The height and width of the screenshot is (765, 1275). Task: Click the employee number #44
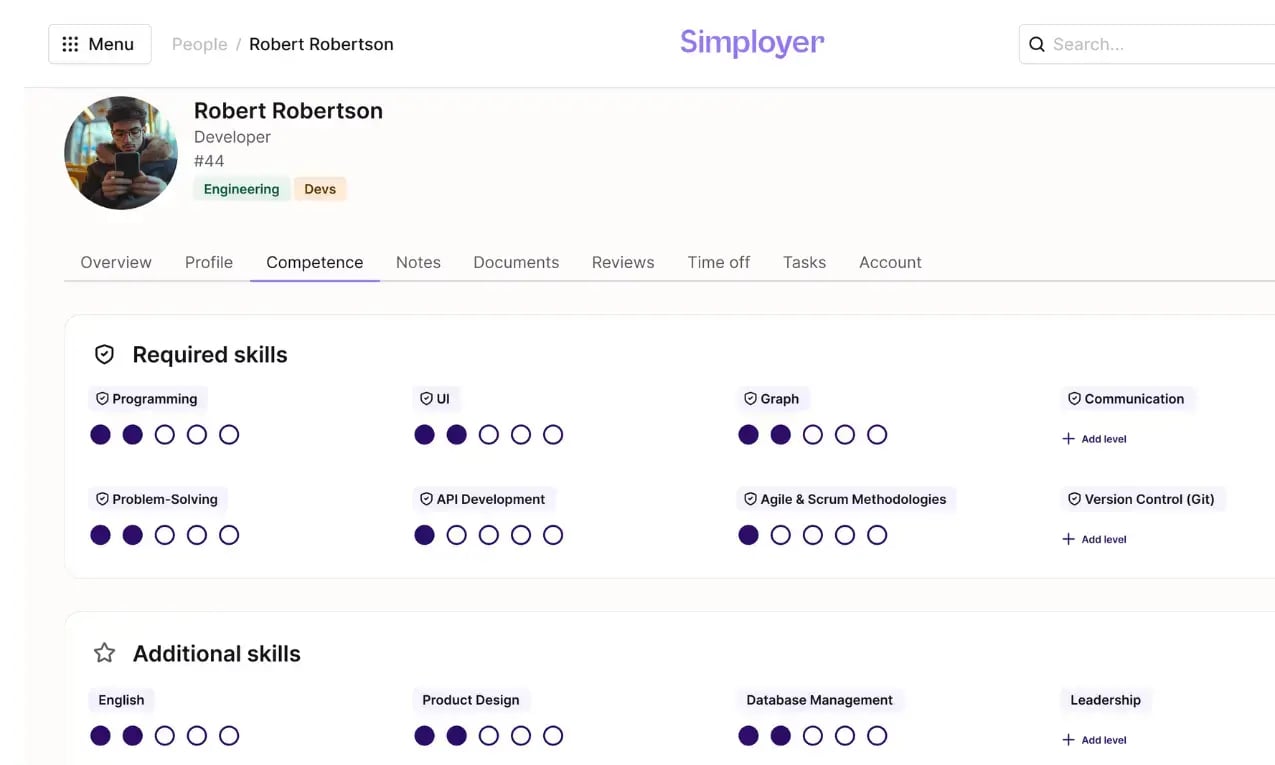(x=209, y=161)
